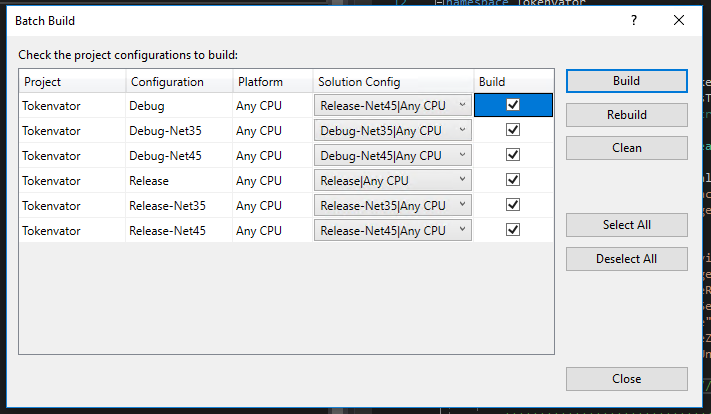Screen dimensions: 711x414
Task: Sort by the Project column header
Action: (73, 82)
